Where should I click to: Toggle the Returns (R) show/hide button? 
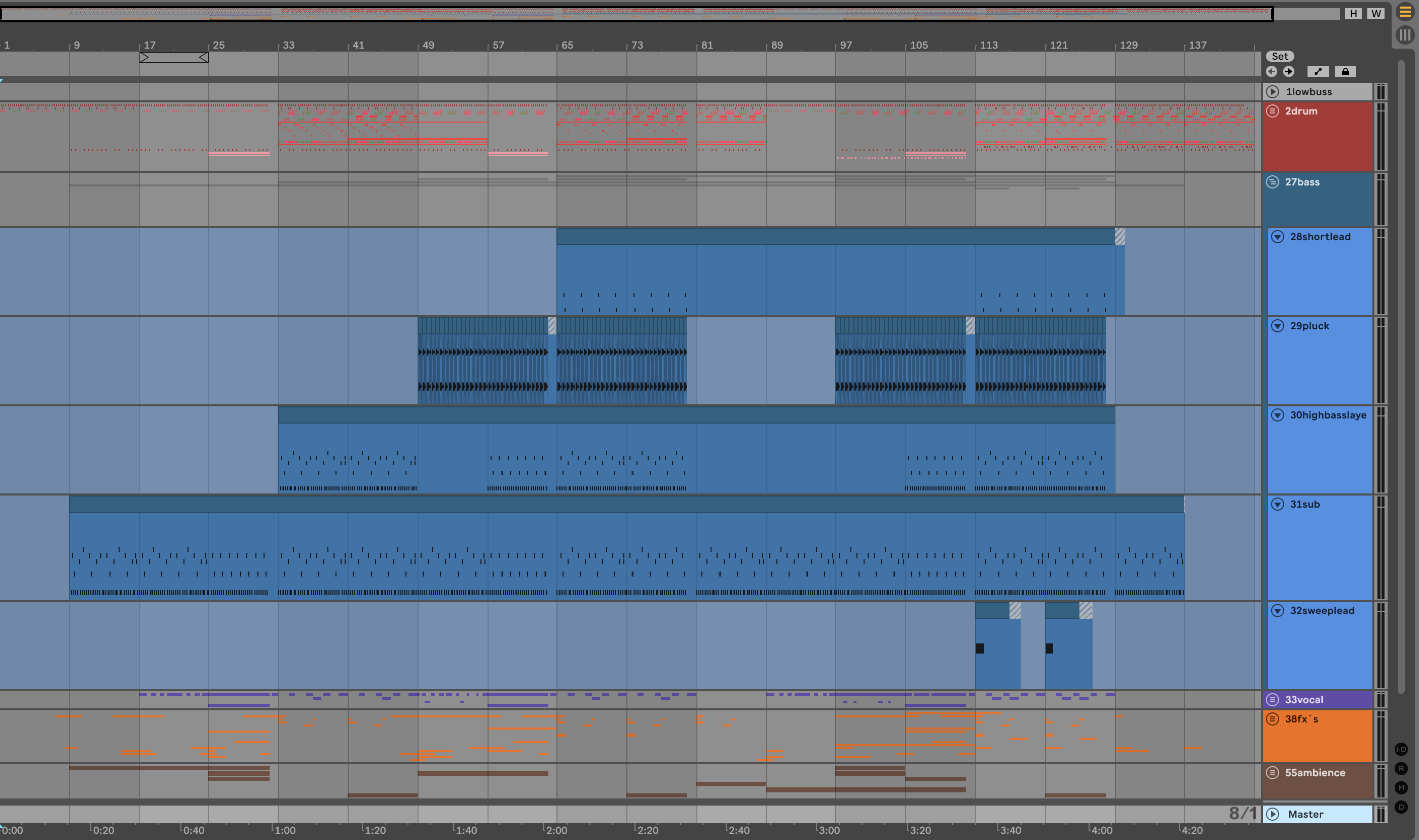(1401, 769)
